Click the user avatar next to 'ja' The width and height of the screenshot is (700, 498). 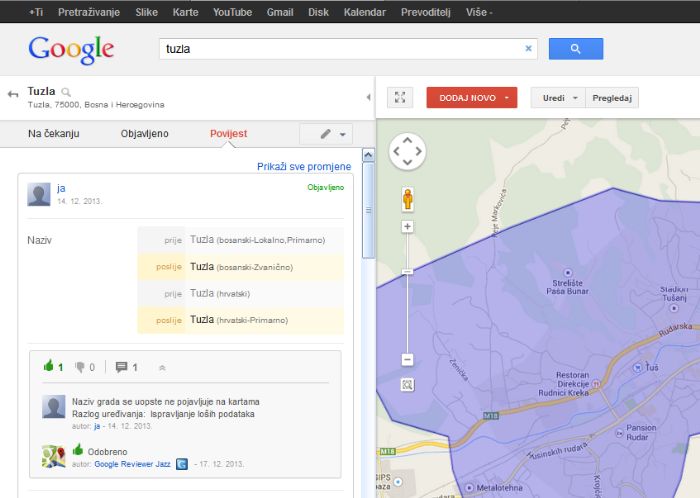(39, 194)
